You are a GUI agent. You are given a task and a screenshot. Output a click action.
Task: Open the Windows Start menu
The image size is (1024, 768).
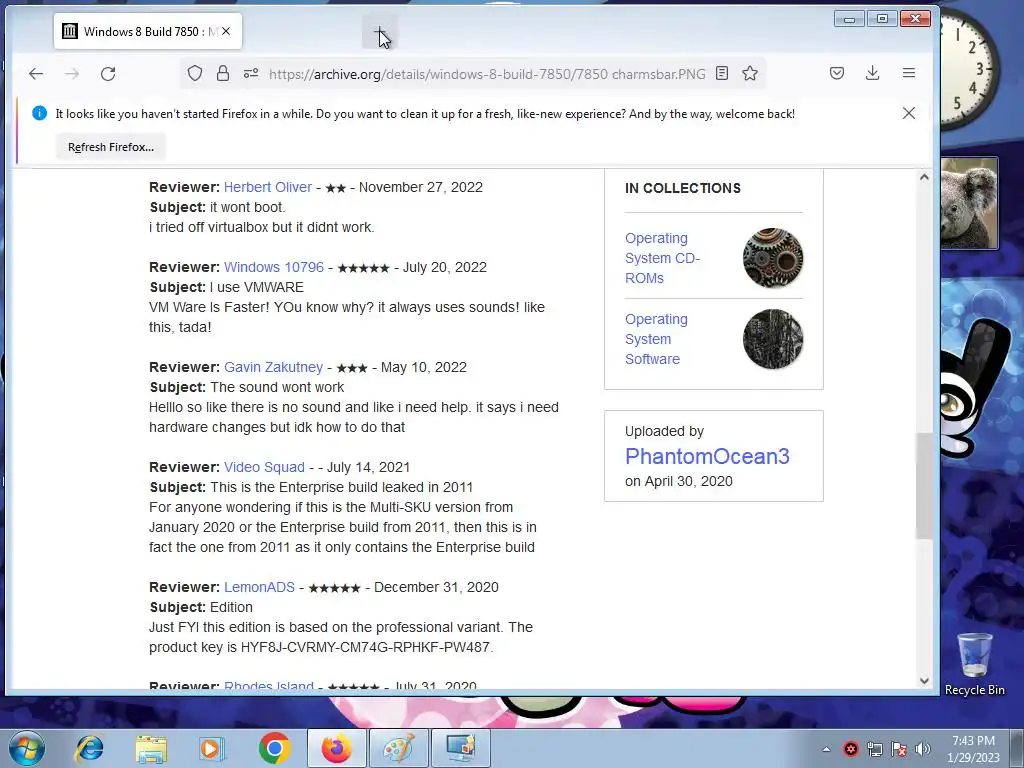27,748
